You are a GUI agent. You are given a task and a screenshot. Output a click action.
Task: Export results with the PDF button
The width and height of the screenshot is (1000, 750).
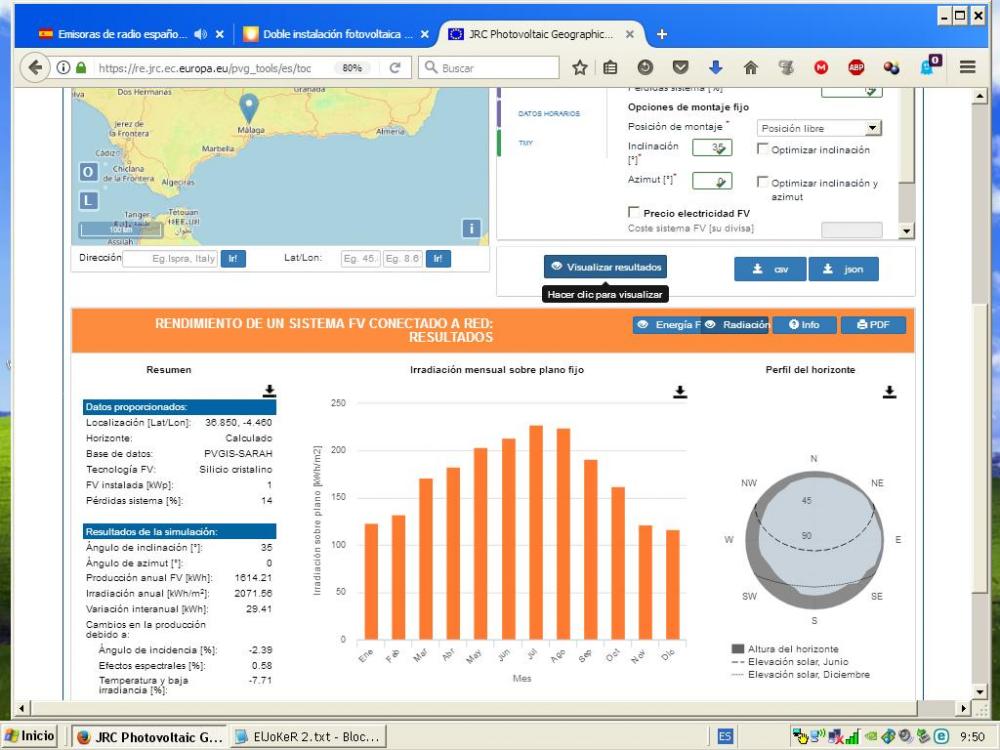(x=873, y=325)
